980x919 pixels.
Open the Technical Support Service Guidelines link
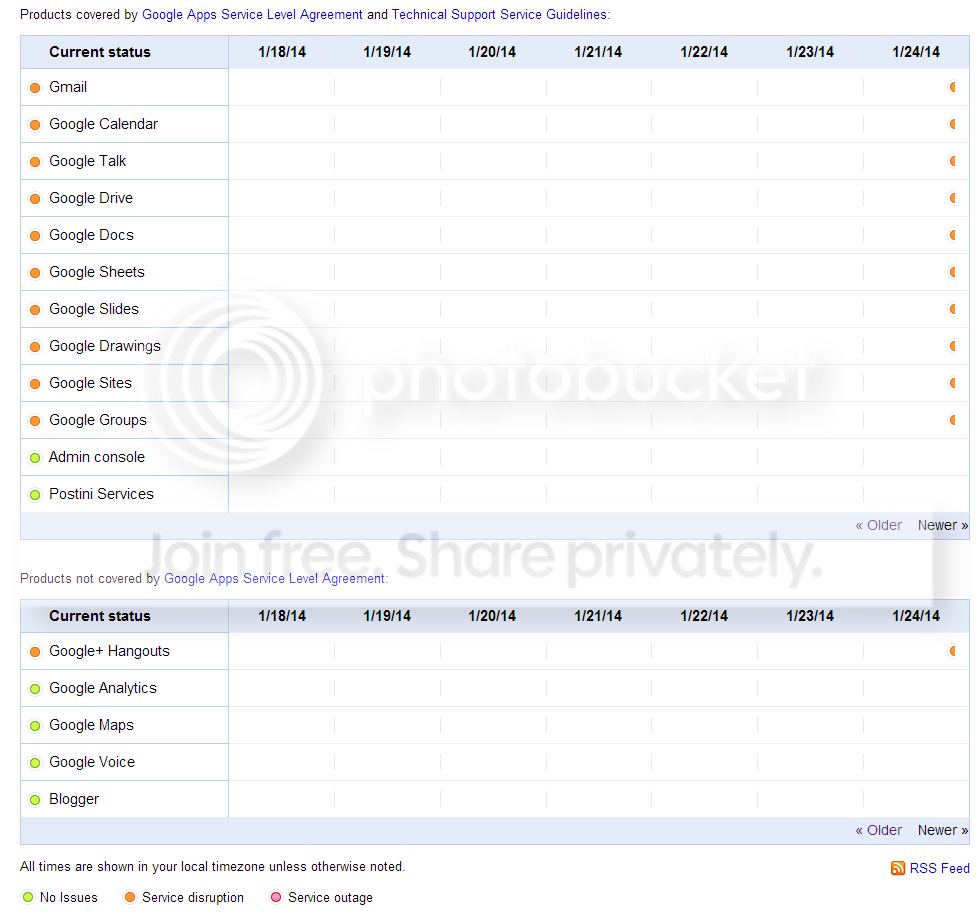(499, 14)
